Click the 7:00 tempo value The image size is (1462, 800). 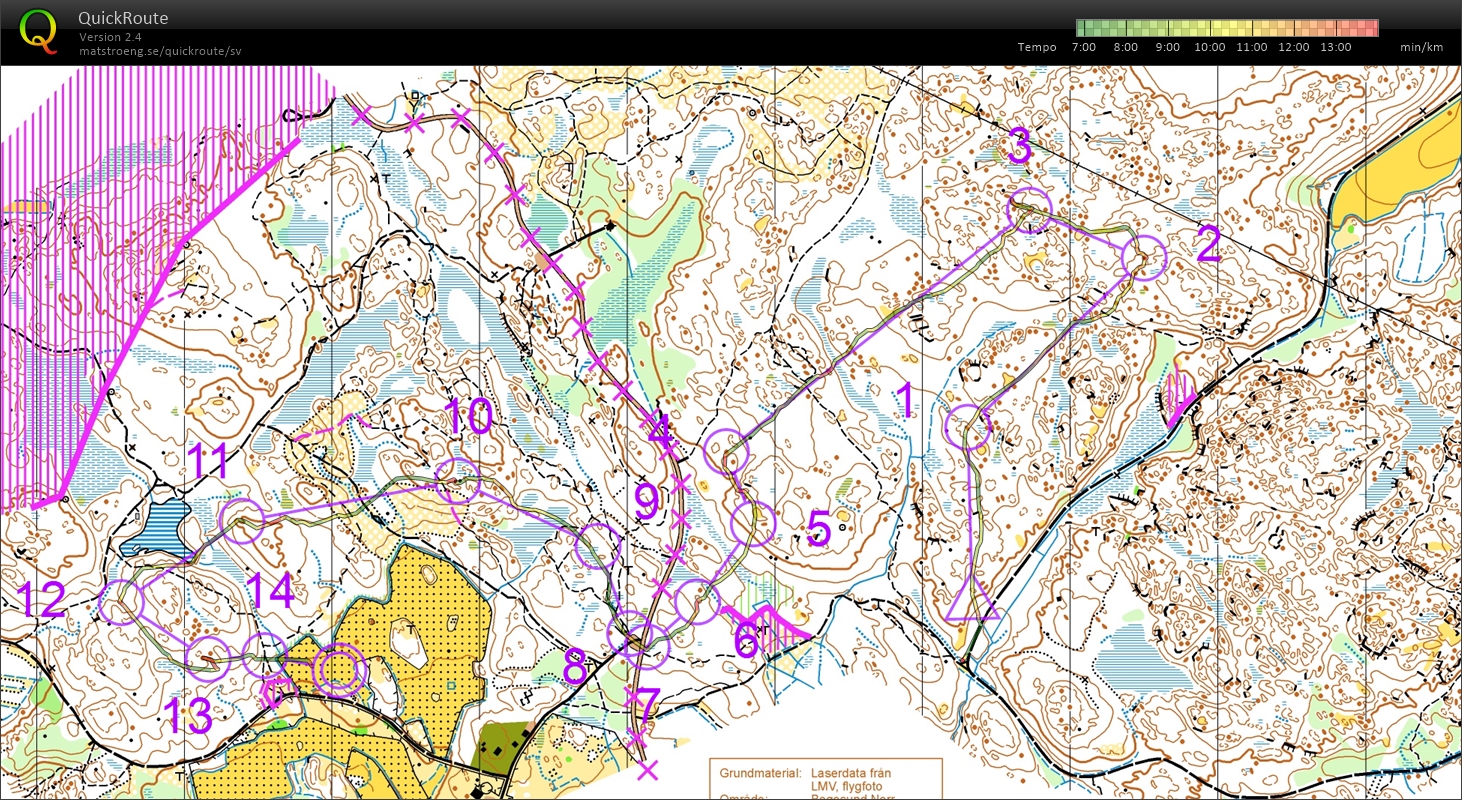1084,47
